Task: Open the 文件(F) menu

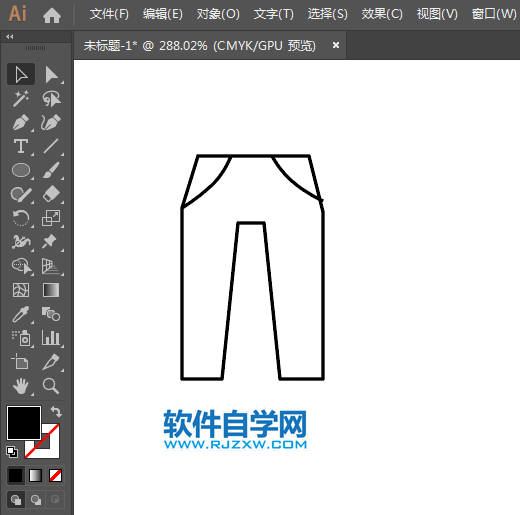Action: tap(109, 14)
